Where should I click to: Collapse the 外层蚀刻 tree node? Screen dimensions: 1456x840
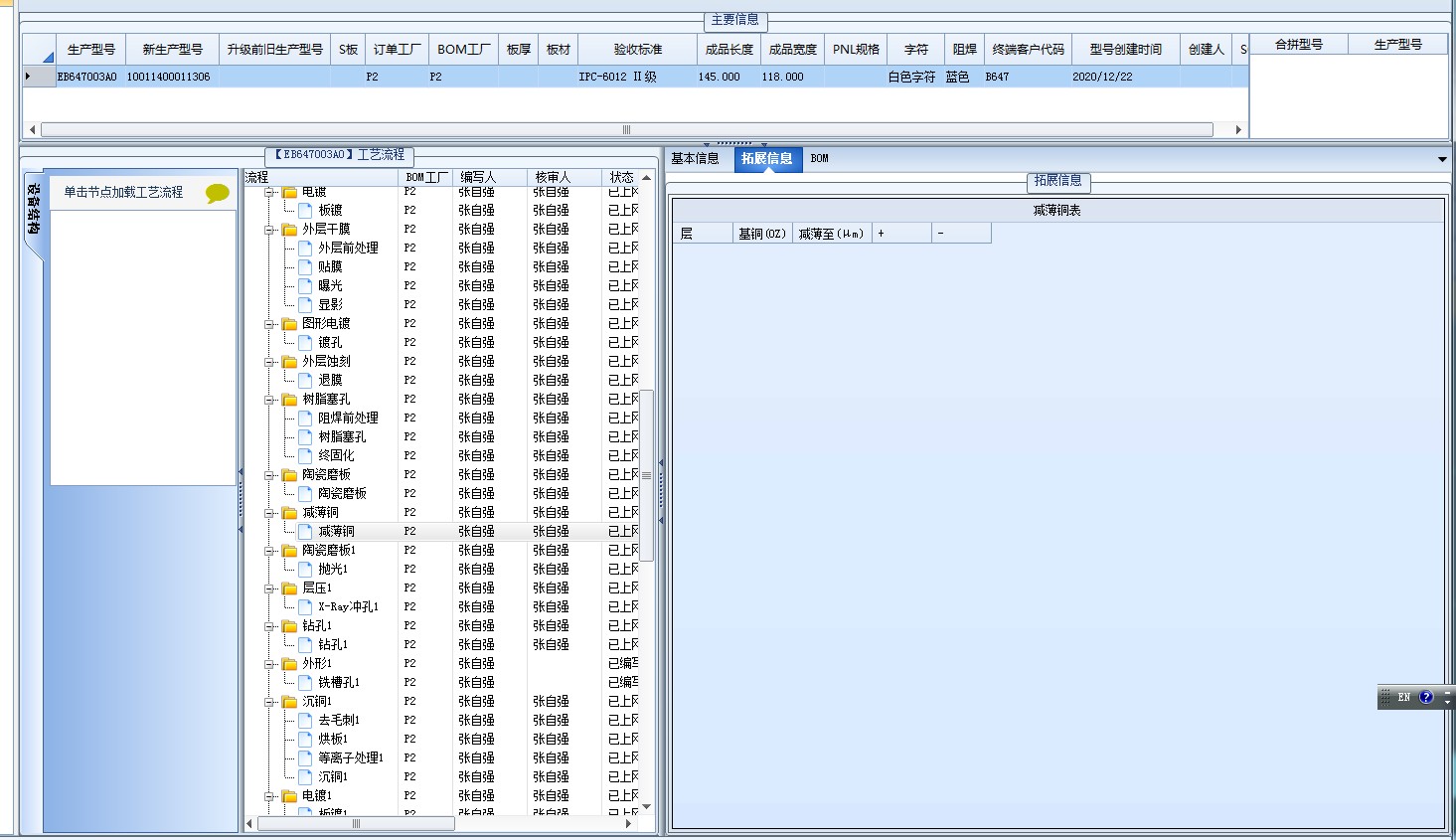coord(269,362)
